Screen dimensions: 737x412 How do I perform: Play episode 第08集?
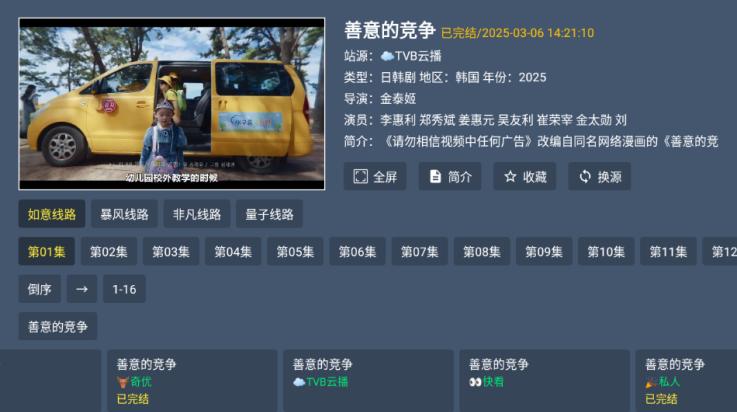[481, 252]
